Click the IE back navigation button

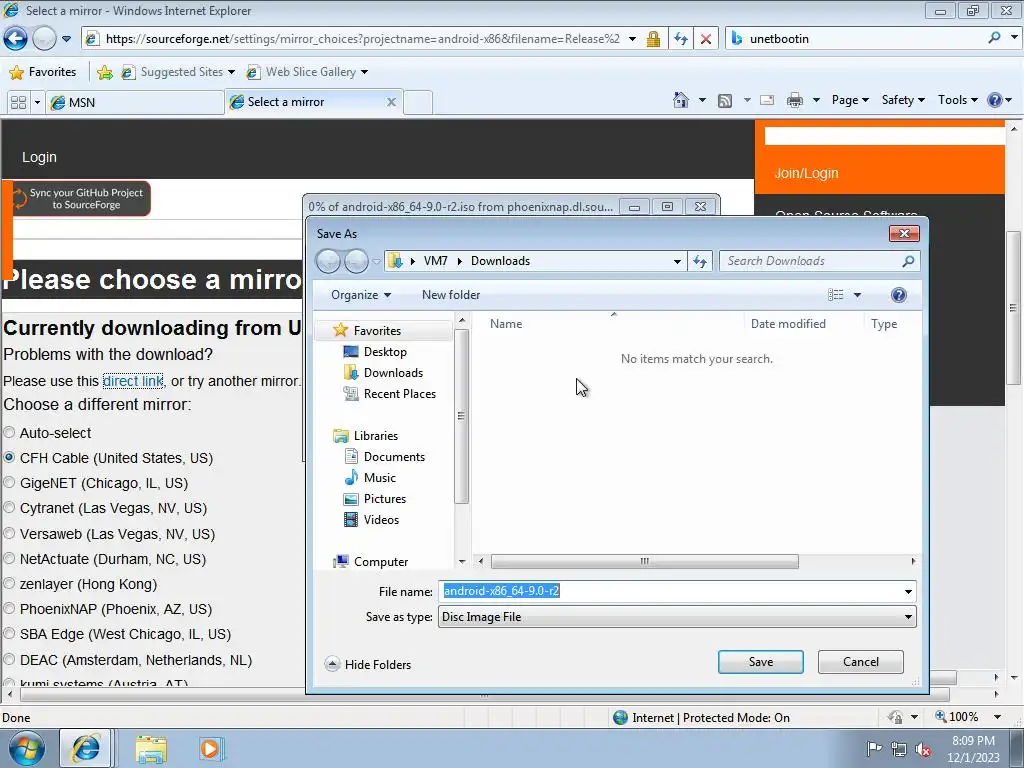pos(15,39)
